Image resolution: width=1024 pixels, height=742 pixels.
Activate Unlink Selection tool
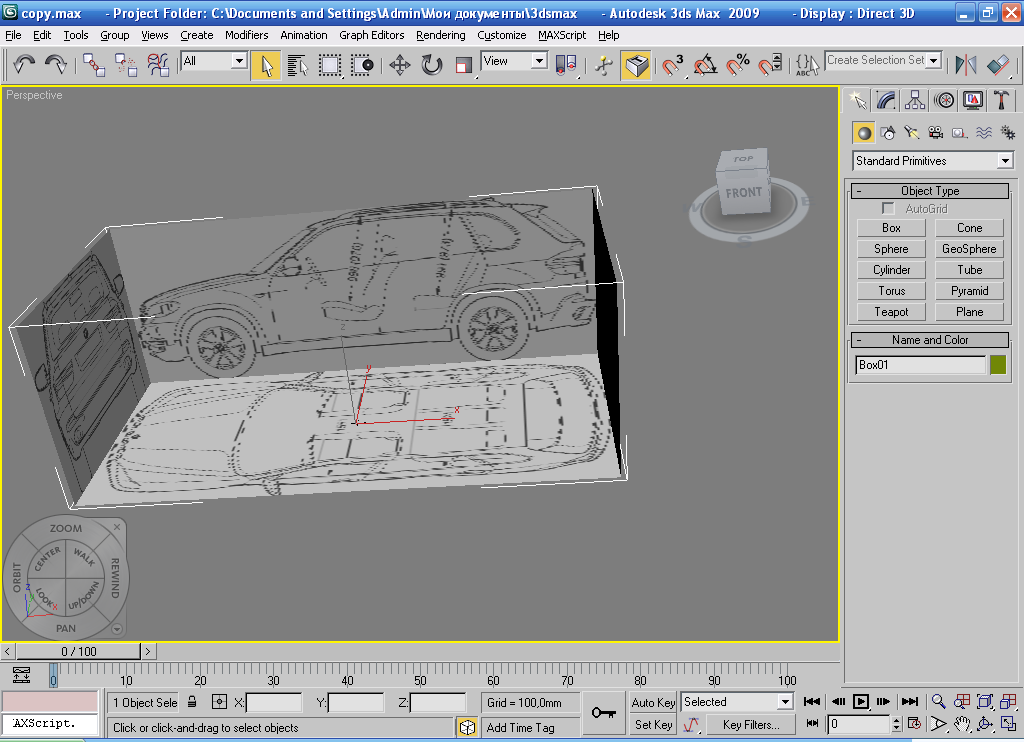126,65
